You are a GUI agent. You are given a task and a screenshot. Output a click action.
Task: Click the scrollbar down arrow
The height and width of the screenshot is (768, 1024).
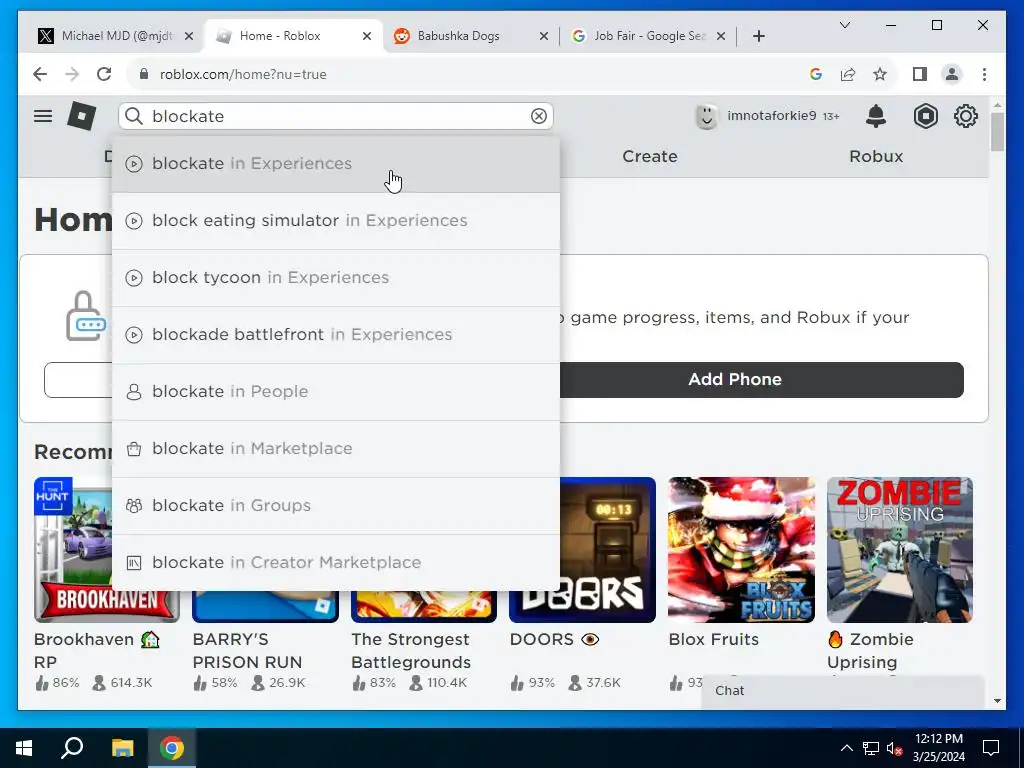(997, 701)
